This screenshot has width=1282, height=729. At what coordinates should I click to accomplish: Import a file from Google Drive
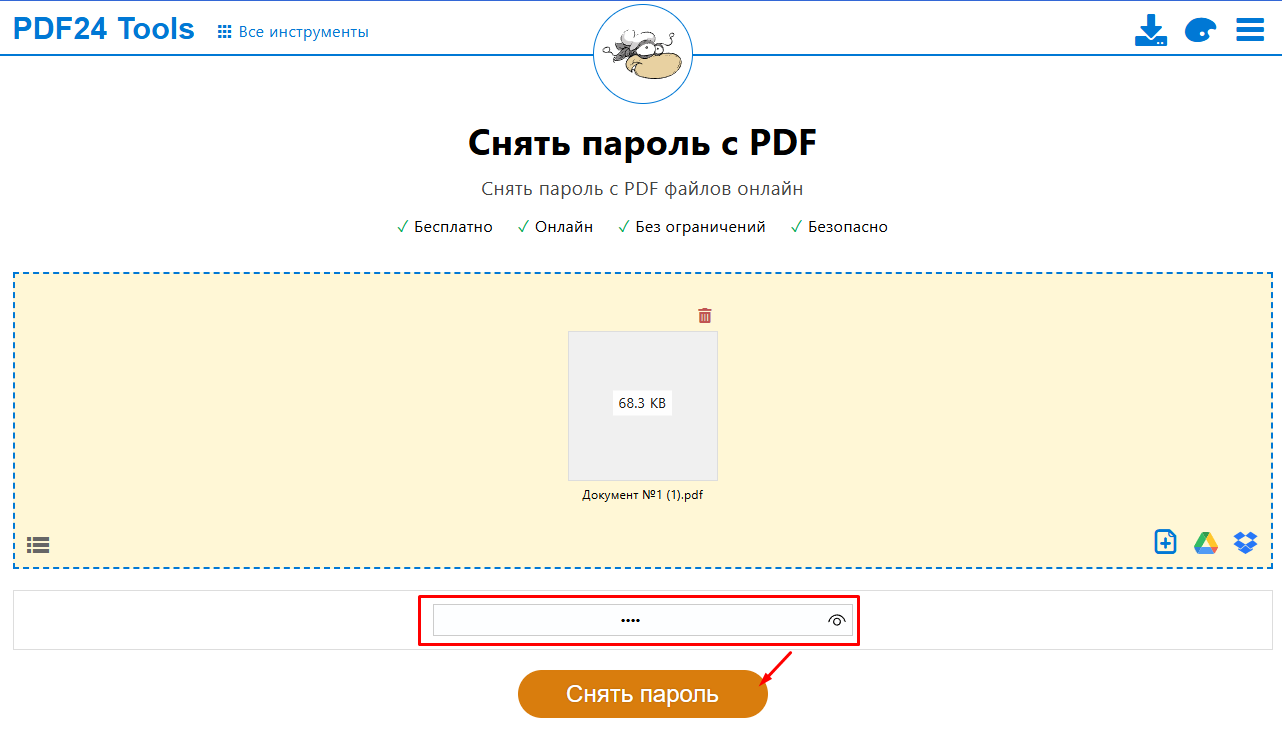[x=1205, y=542]
